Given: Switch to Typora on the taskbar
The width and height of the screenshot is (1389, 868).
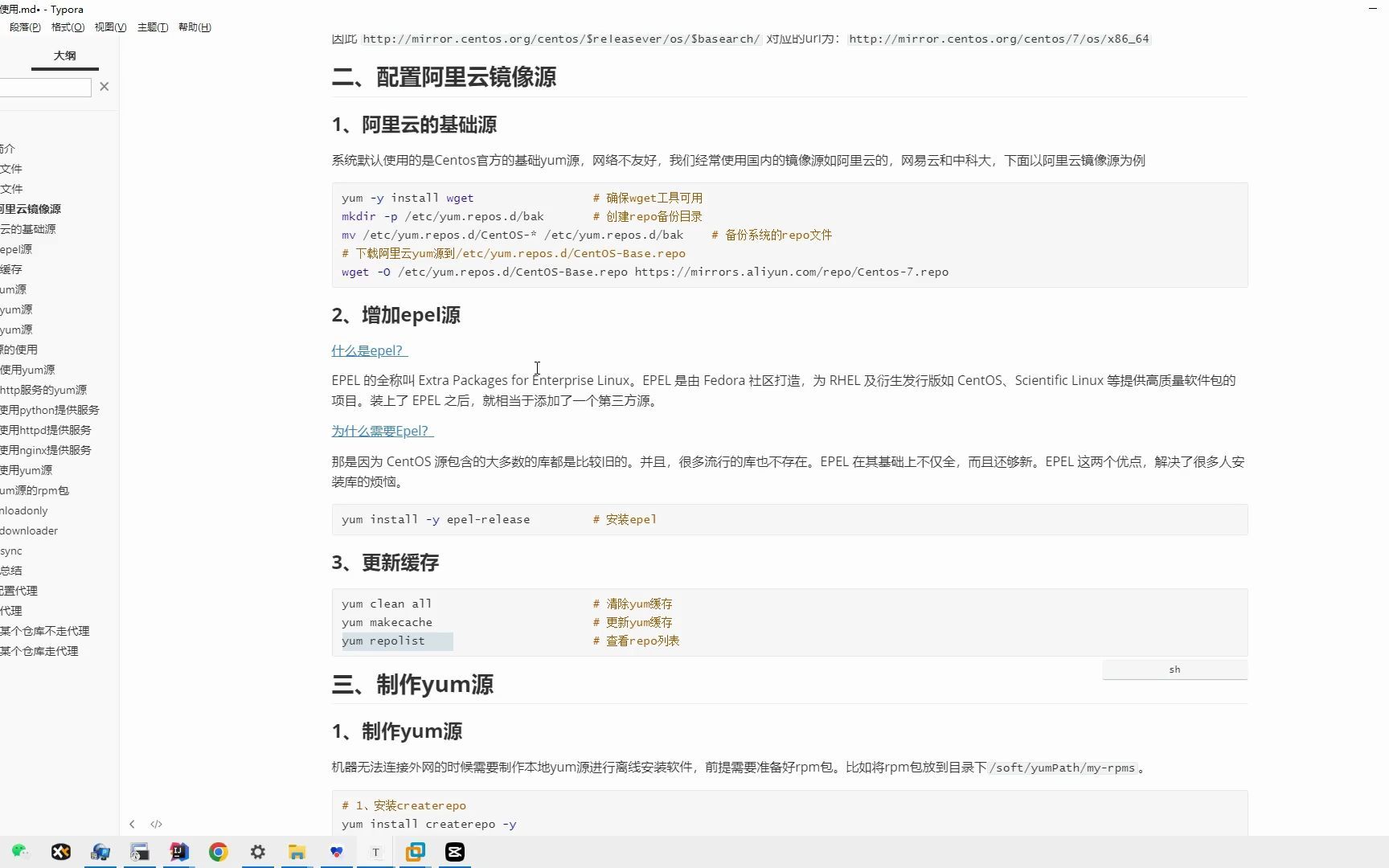Looking at the screenshot, I should 375,852.
